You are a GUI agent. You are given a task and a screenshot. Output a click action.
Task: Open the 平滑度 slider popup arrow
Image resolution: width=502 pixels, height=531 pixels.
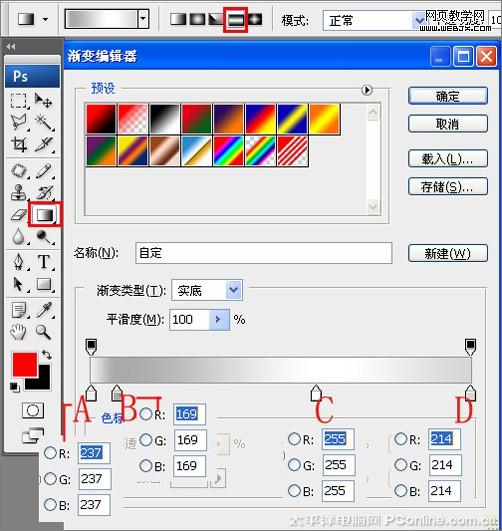tap(219, 319)
